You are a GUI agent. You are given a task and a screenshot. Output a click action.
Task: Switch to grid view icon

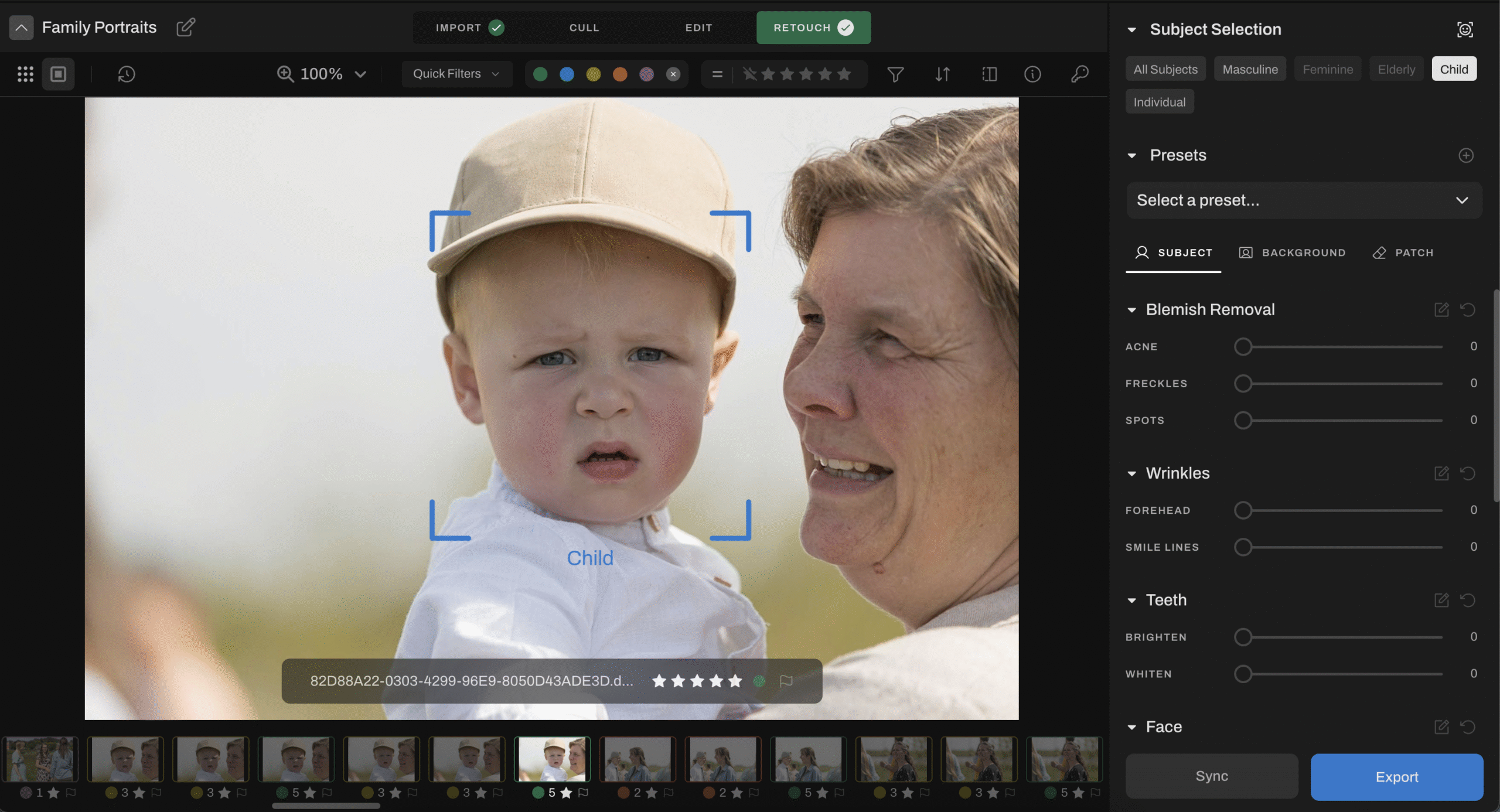25,74
